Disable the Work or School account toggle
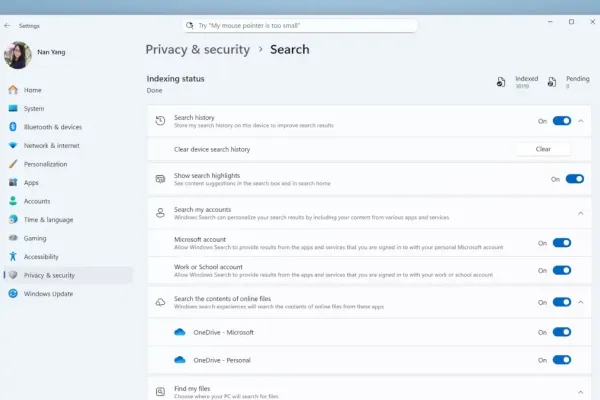Screen dimensions: 600x400 tap(561, 270)
